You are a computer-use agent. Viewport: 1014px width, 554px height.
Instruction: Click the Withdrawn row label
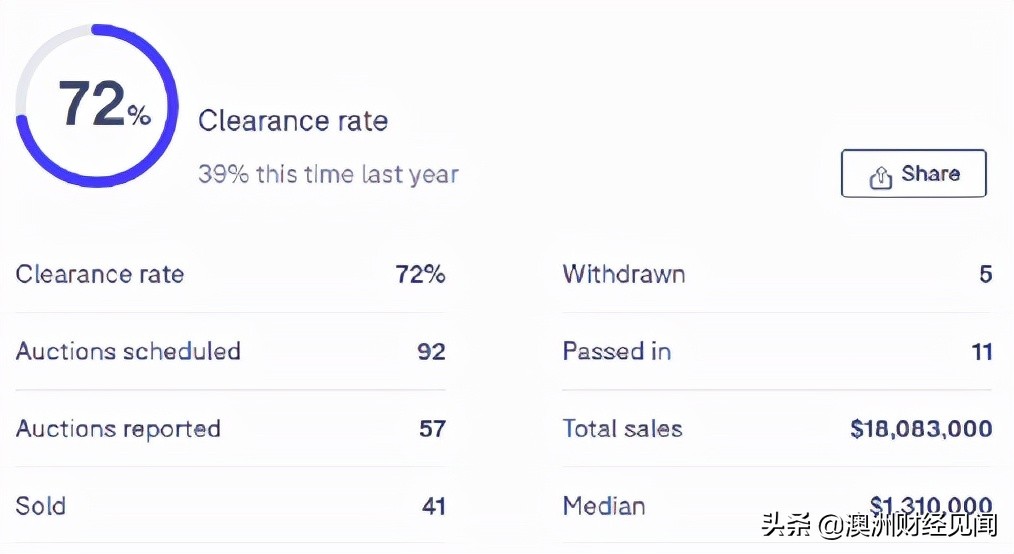click(x=624, y=274)
